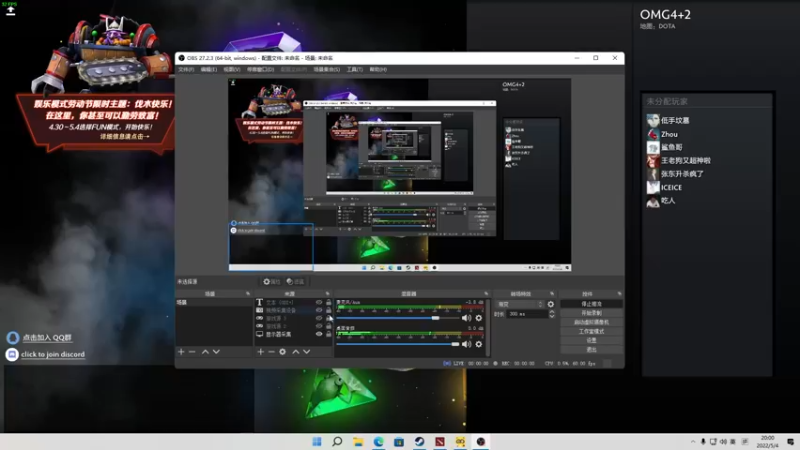The width and height of the screenshot is (800, 450).
Task: Open Windows Start menu on taskbar
Action: [317, 441]
